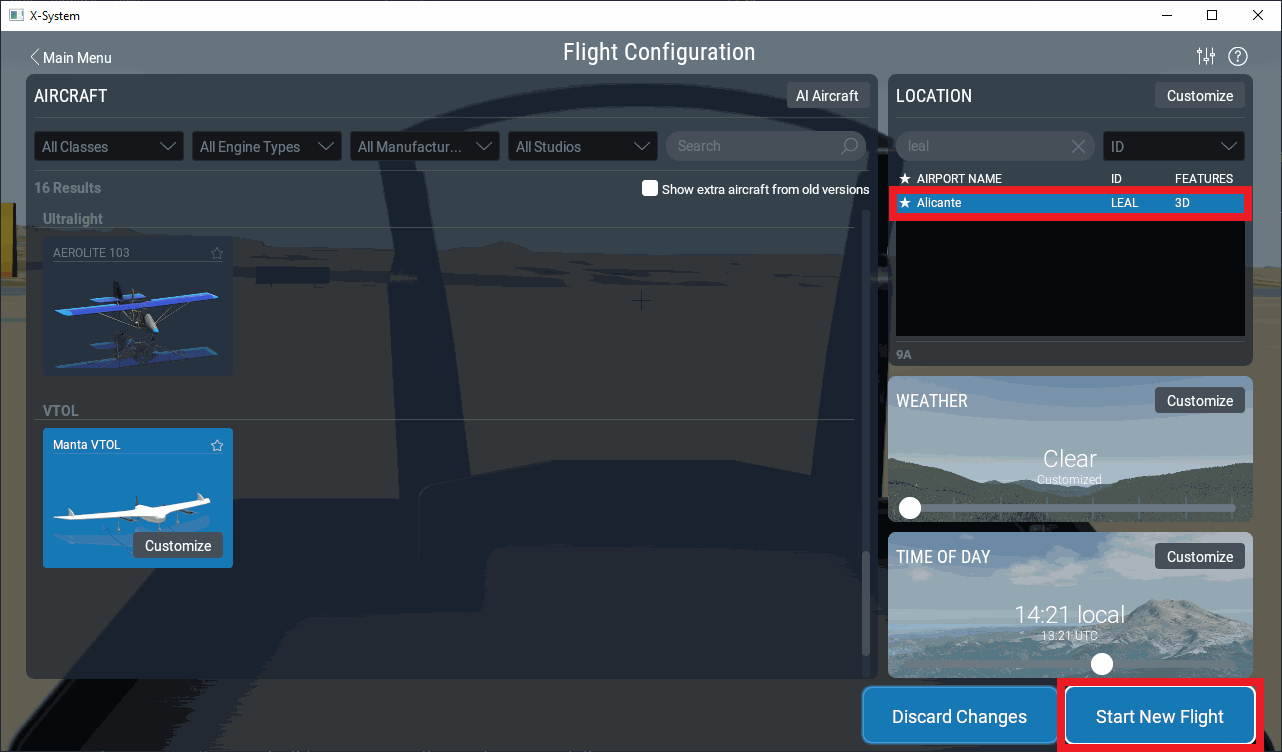The image size is (1282, 752).
Task: Expand the All Manufacturers dropdown
Action: coord(425,146)
